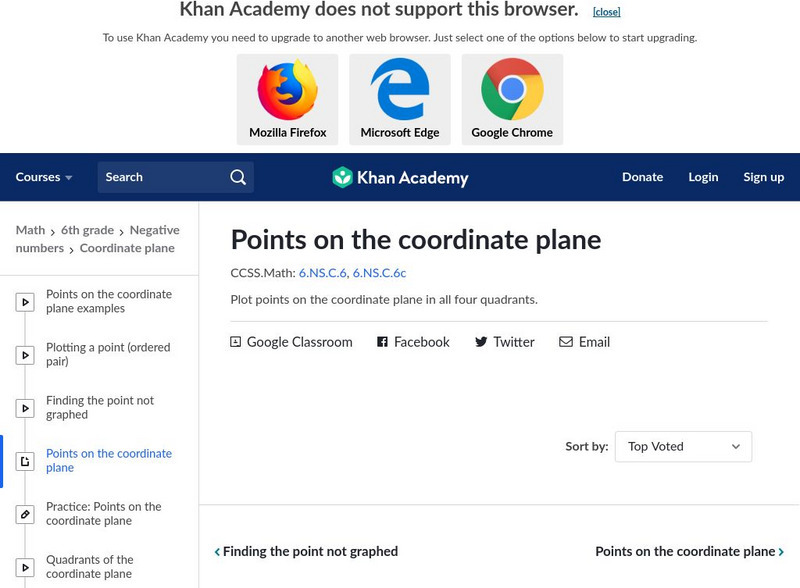
Task: Click Sign up in the header
Action: tap(763, 177)
